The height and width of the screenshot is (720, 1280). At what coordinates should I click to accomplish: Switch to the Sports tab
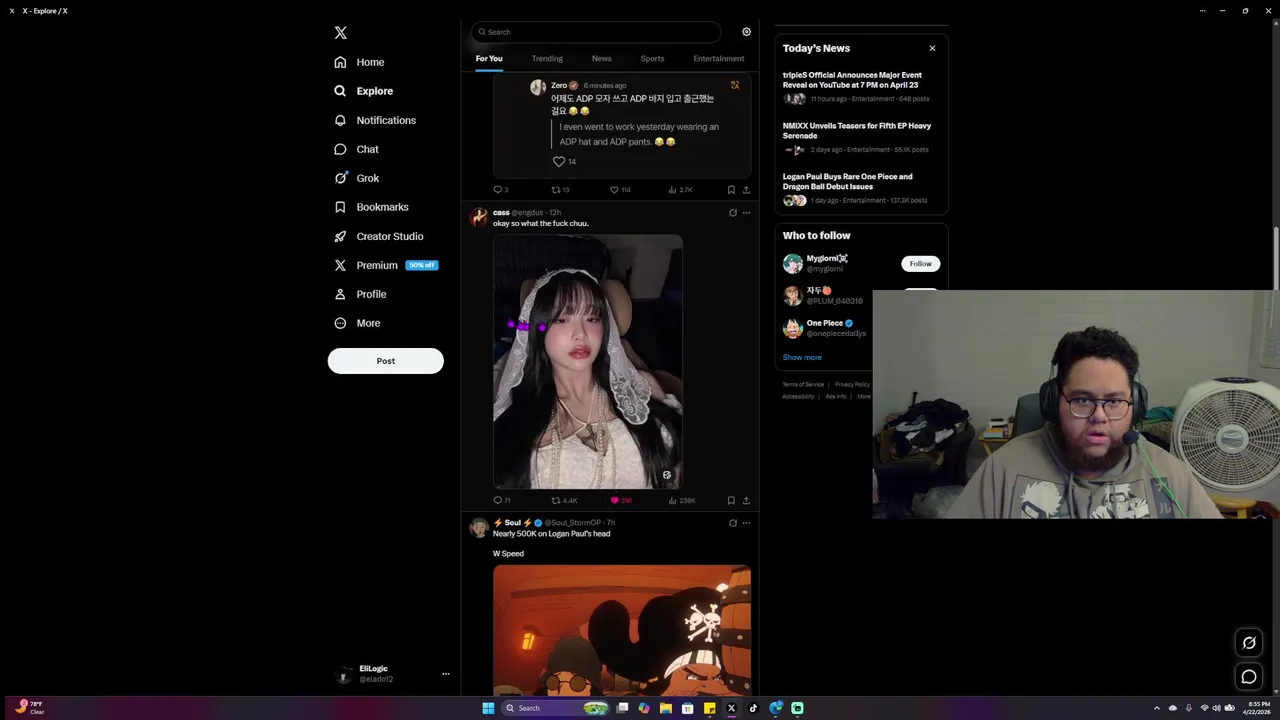click(x=652, y=58)
